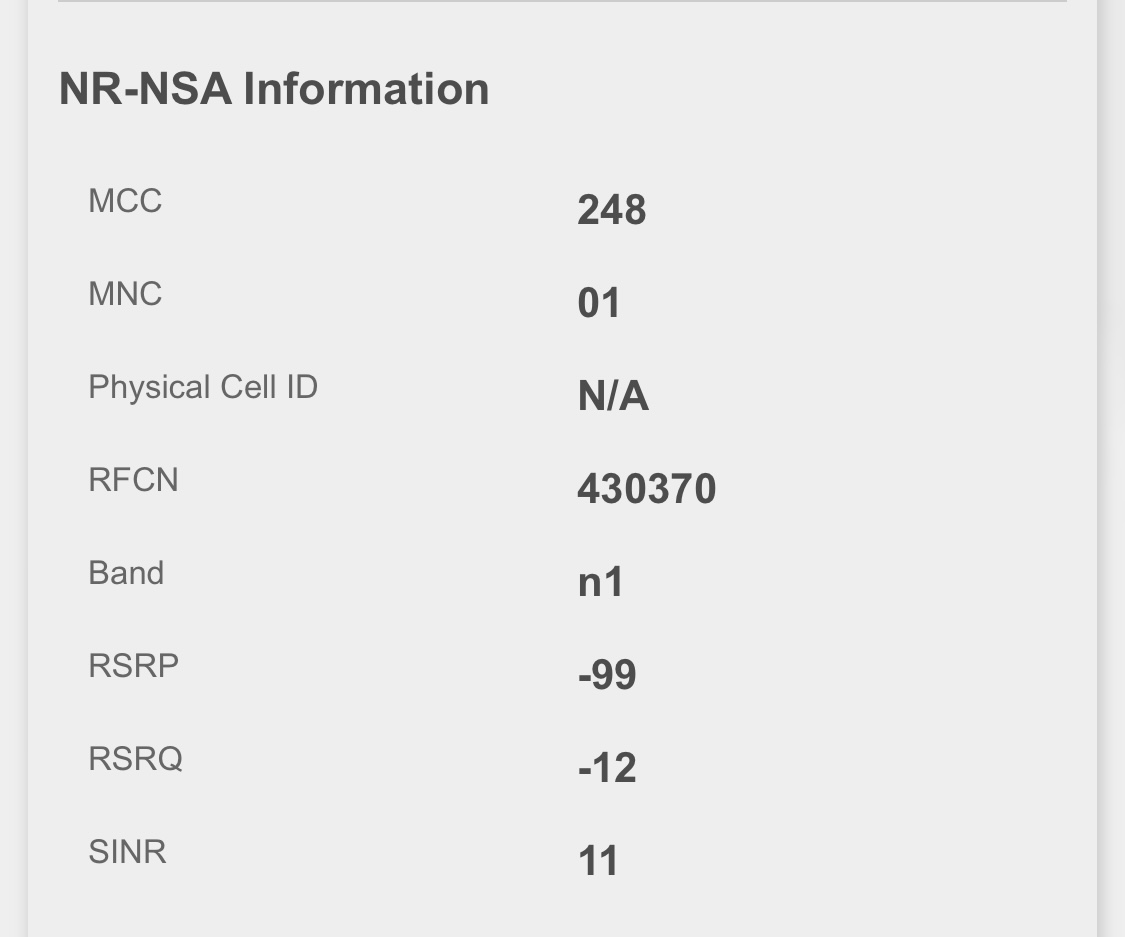
Task: Select the Band label
Action: click(x=126, y=573)
